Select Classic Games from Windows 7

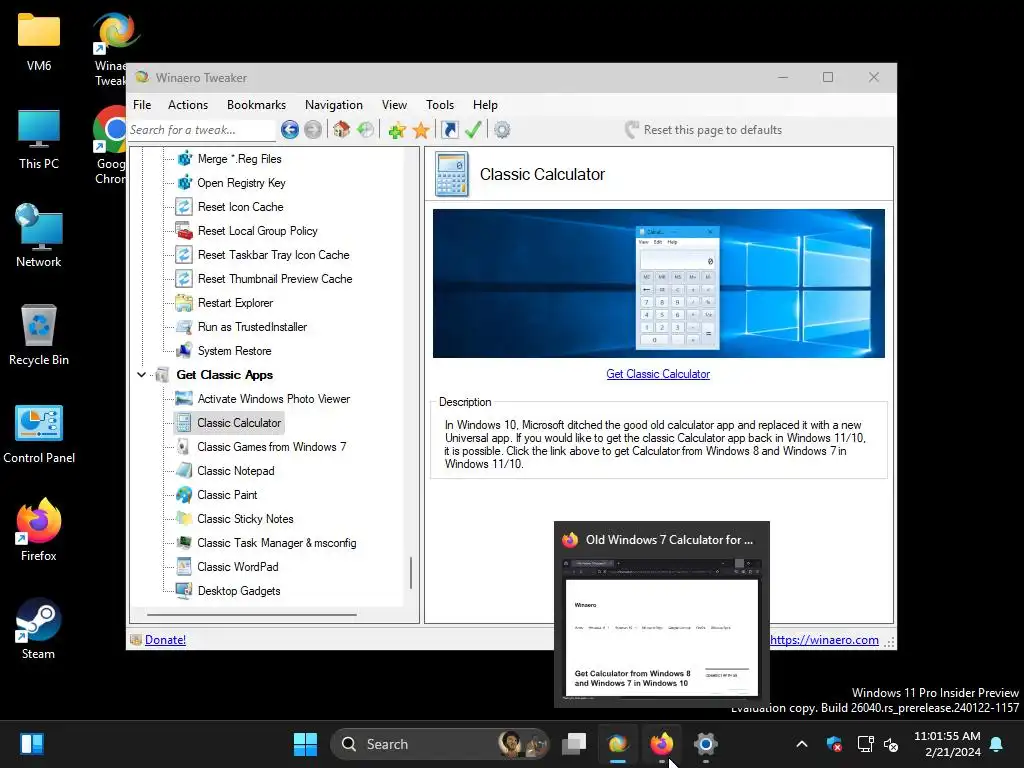pos(272,447)
